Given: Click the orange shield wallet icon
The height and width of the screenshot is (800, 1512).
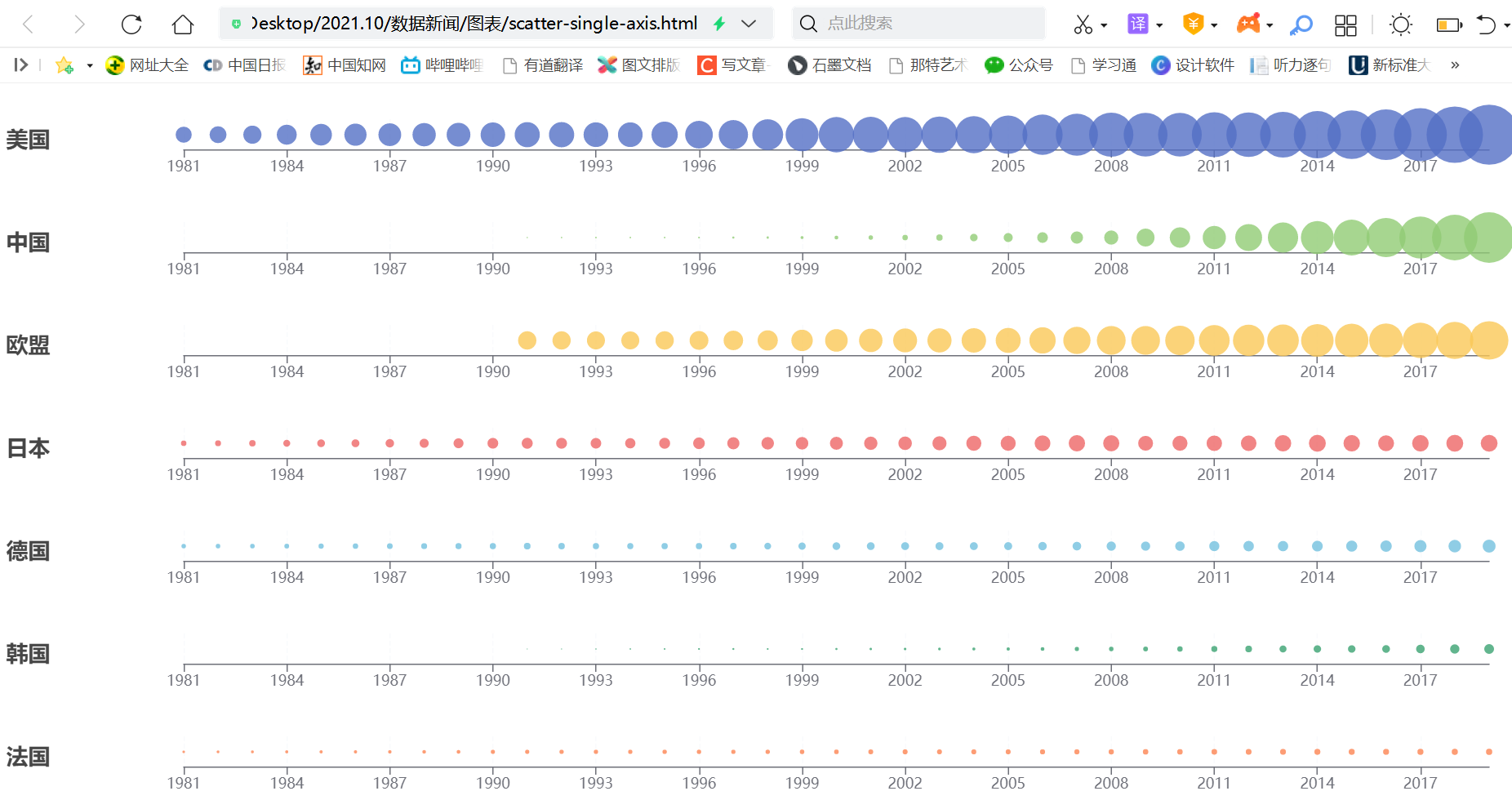Looking at the screenshot, I should pyautogui.click(x=1193, y=24).
